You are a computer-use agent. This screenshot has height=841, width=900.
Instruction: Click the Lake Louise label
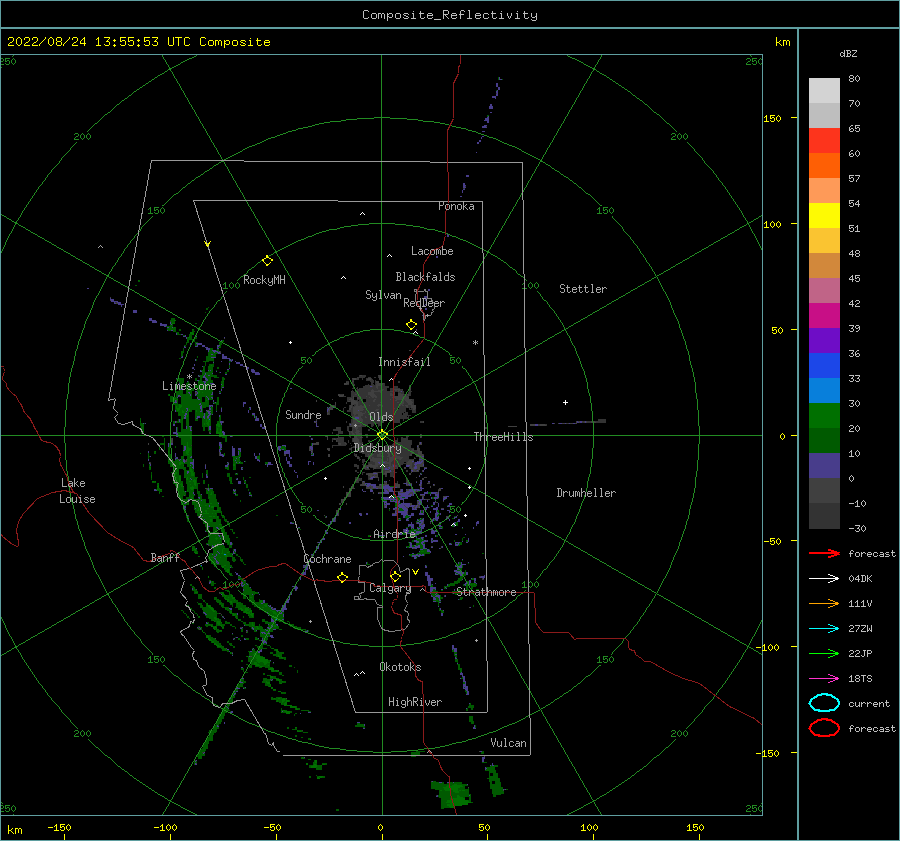(x=77, y=491)
